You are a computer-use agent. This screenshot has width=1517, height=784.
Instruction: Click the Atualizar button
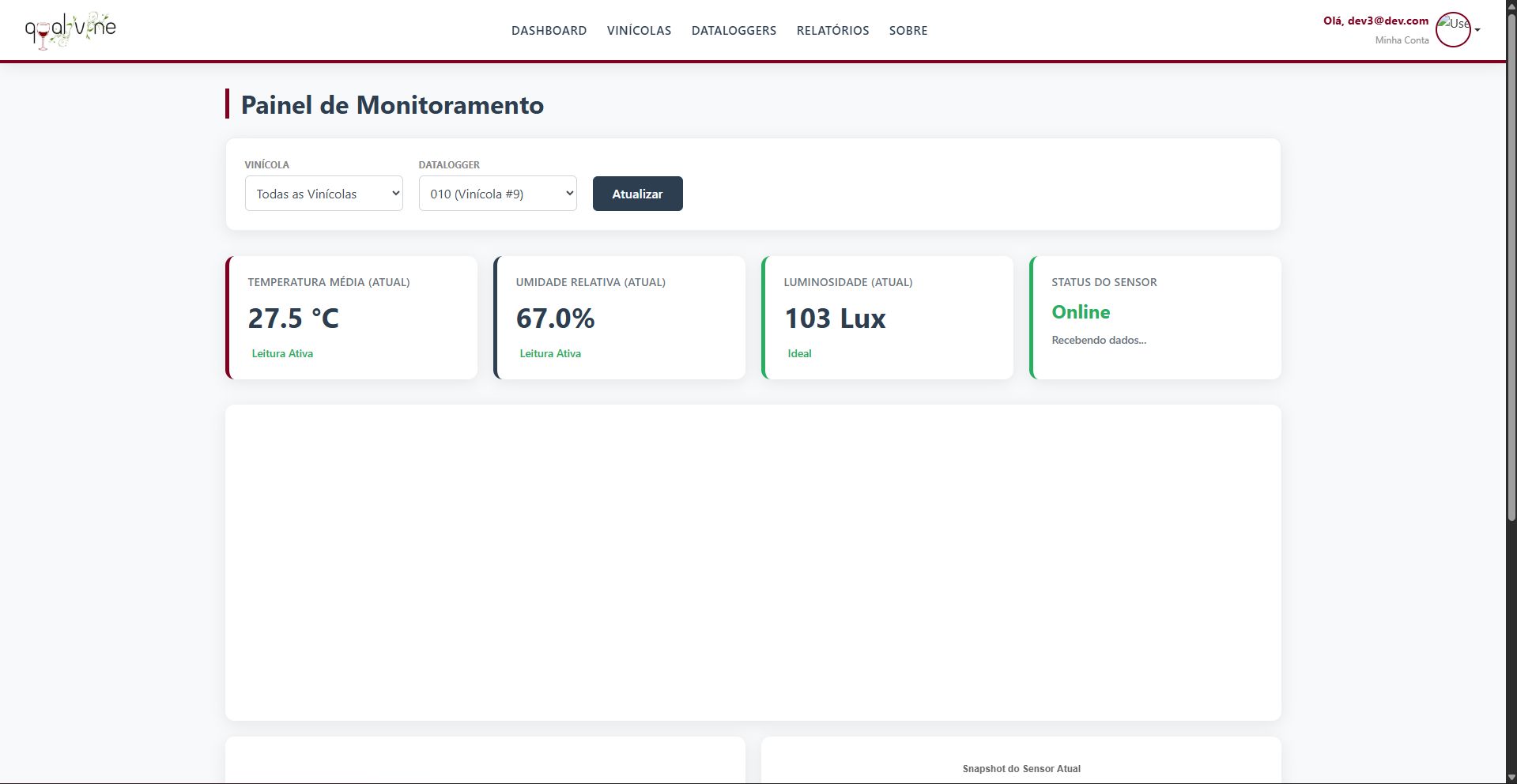click(638, 194)
